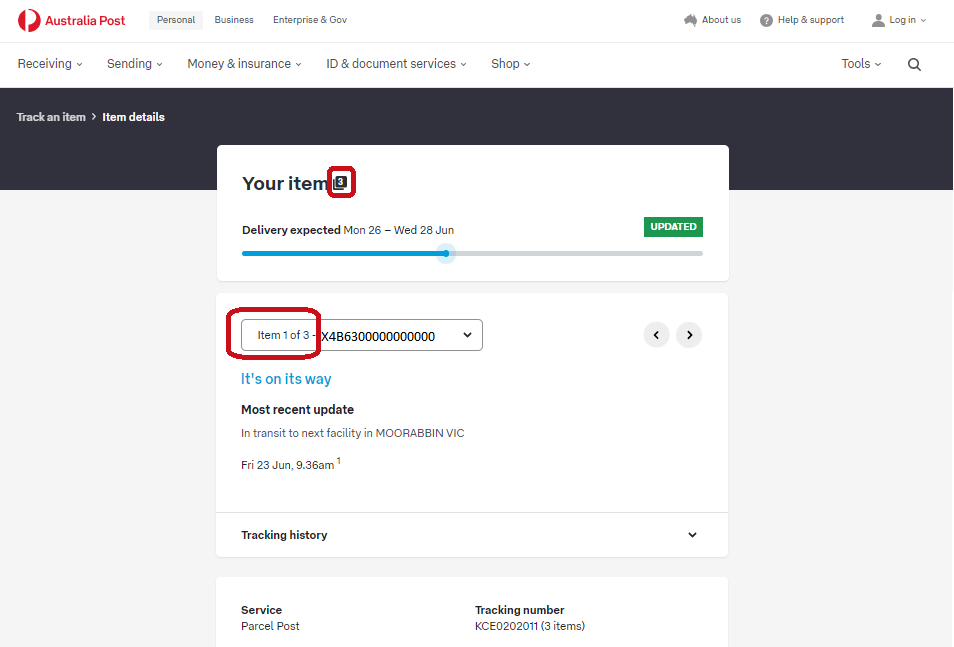This screenshot has width=954, height=647.
Task: Expand the Sending menu
Action: [135, 64]
